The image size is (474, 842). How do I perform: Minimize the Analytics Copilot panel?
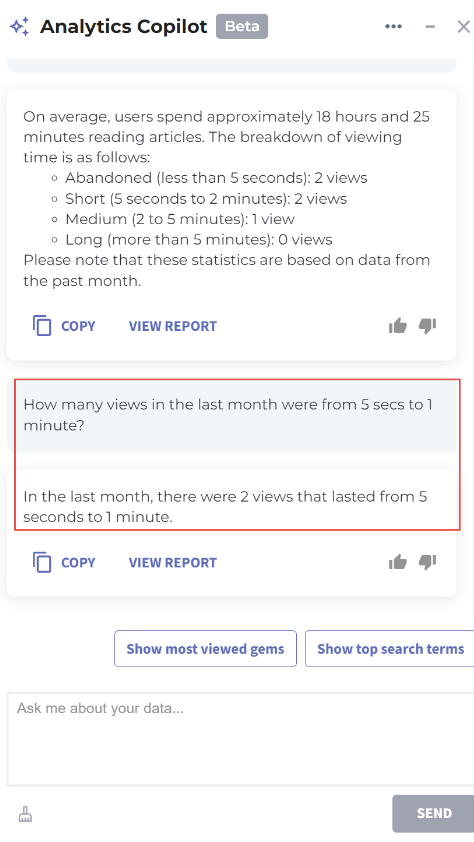coord(430,26)
